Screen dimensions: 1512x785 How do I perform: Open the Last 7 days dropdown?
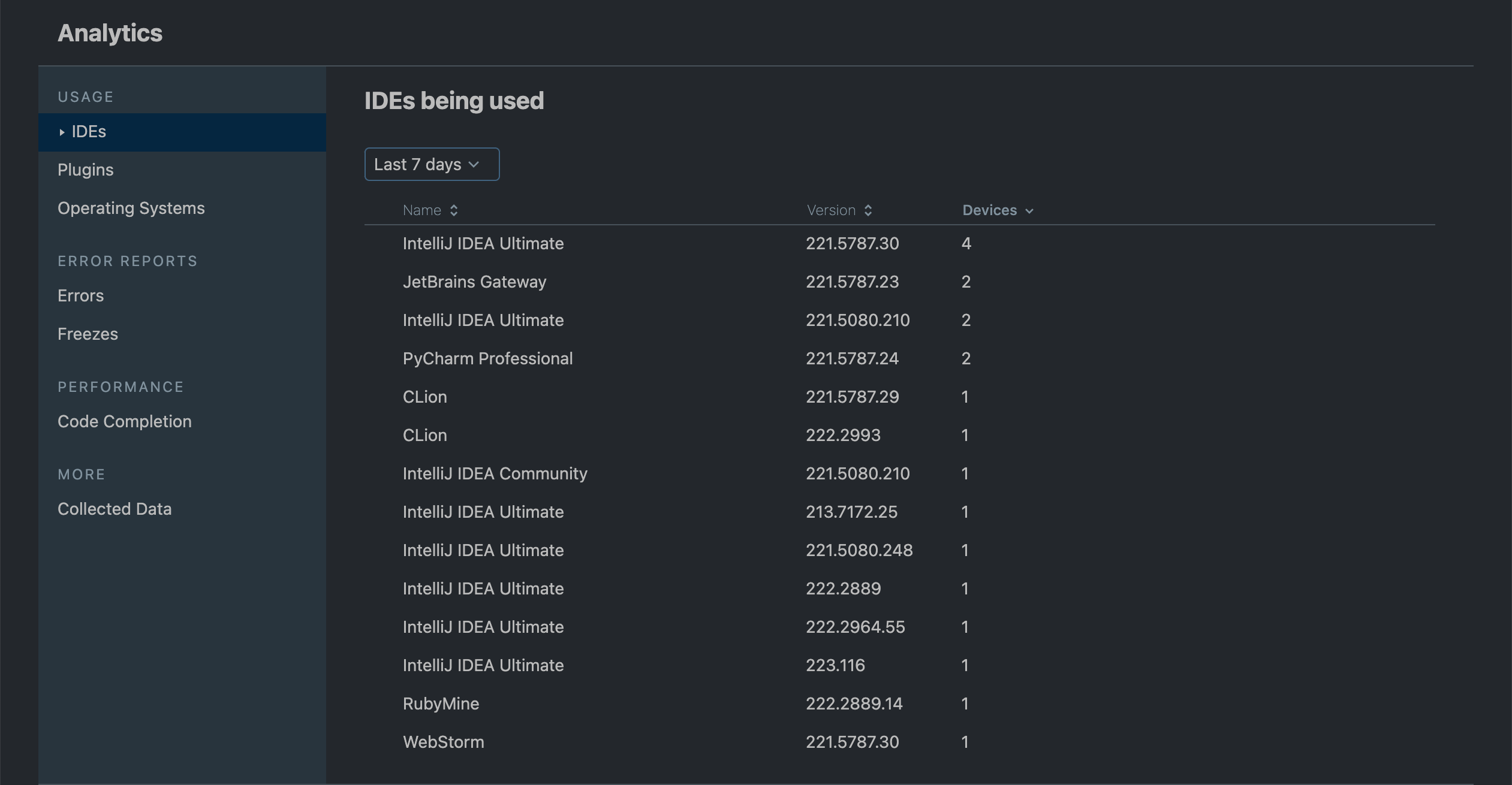(x=431, y=164)
